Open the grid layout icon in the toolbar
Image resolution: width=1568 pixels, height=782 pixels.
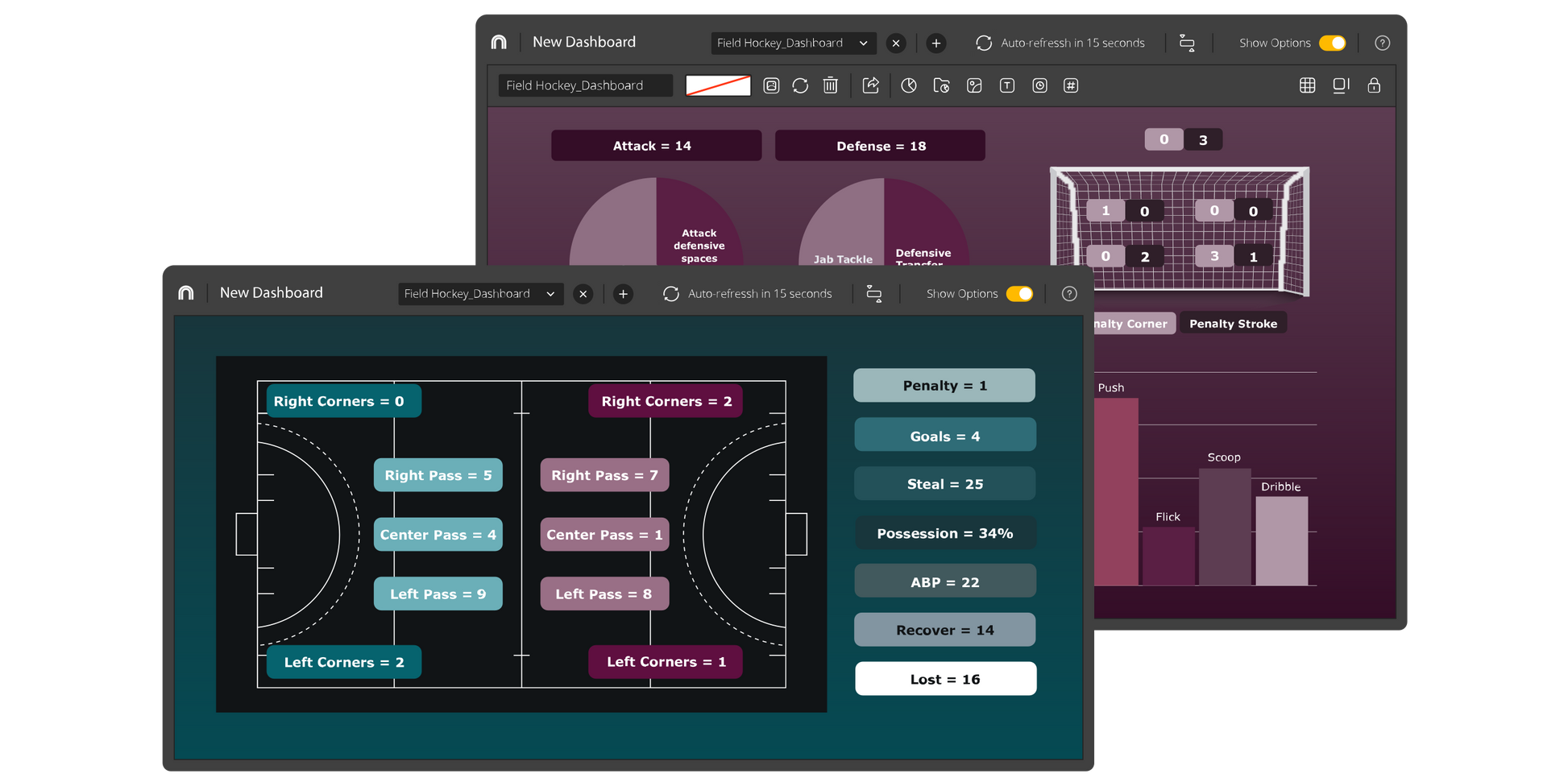[1307, 85]
